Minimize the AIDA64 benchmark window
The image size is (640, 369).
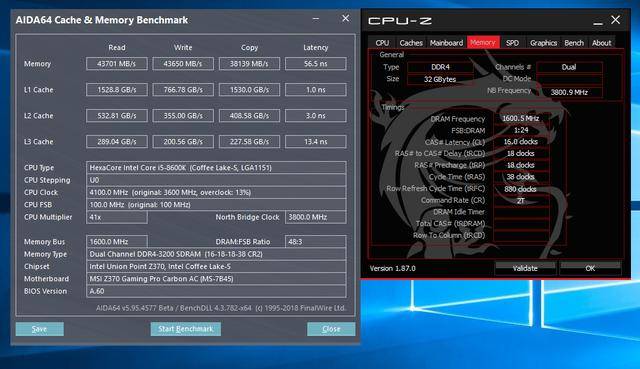(316, 19)
